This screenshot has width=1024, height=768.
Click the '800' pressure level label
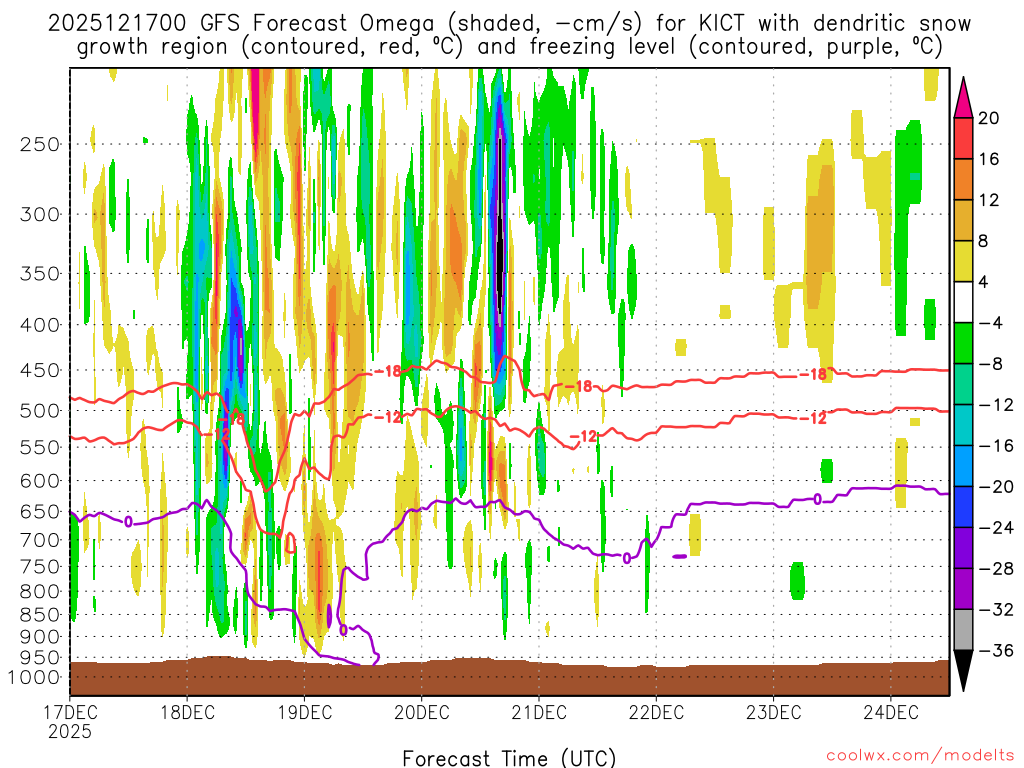[x=39, y=592]
